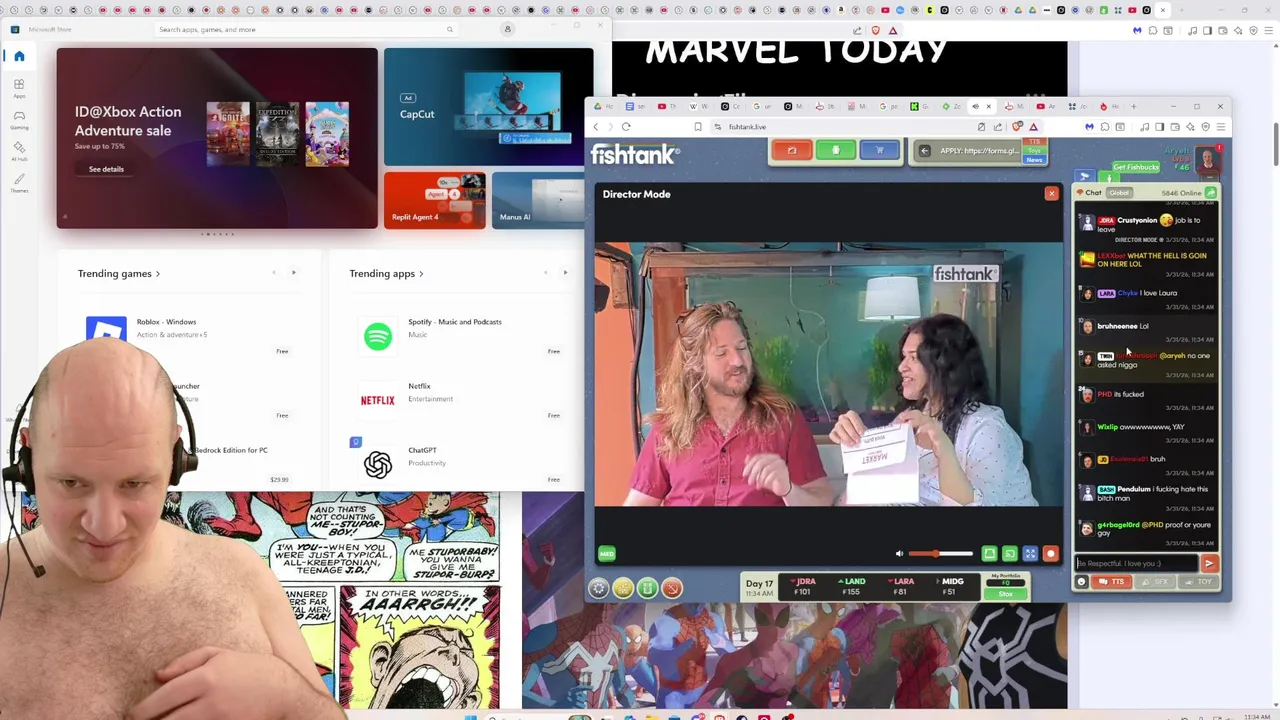1280x720 pixels.
Task: Reload the fishtank.live page
Action: (626, 127)
